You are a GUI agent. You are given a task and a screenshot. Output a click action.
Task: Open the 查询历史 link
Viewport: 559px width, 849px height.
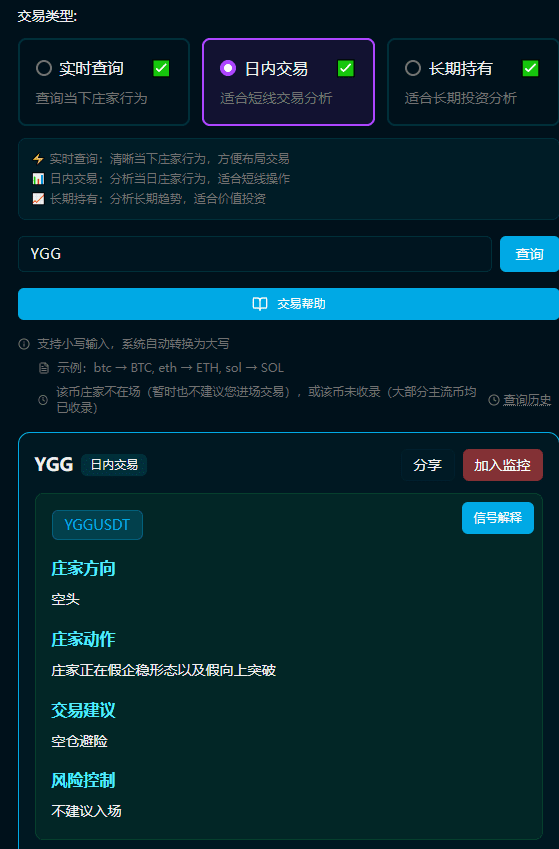coord(527,400)
